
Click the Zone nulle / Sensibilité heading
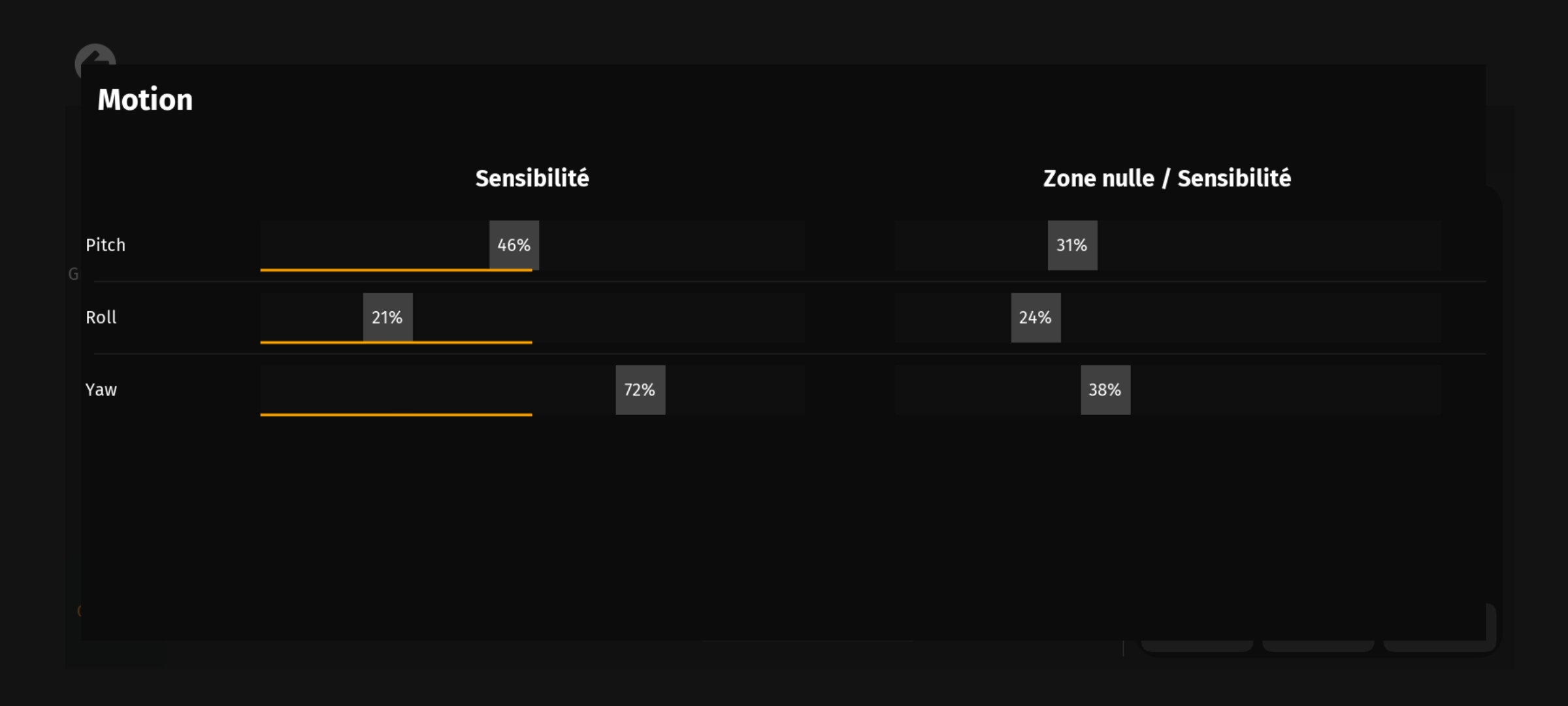tap(1167, 178)
